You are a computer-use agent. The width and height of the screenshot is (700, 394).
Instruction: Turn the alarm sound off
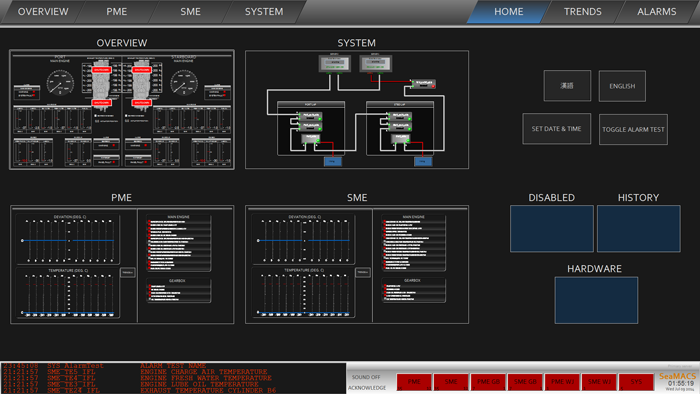click(x=366, y=377)
